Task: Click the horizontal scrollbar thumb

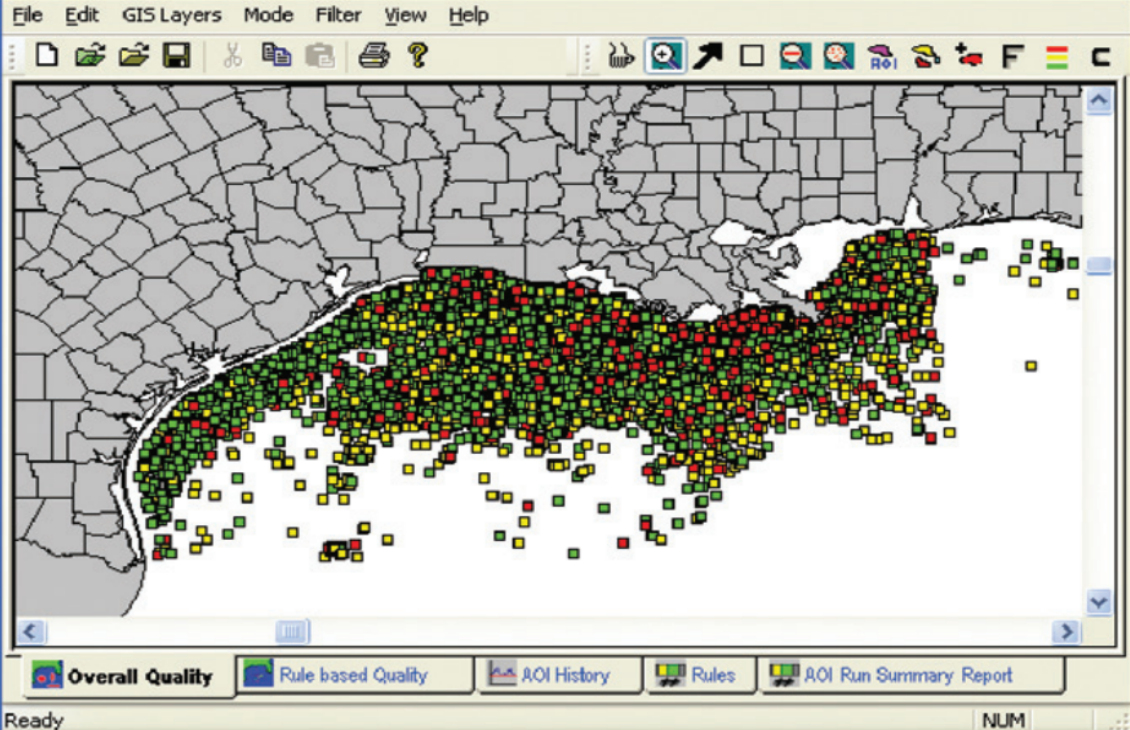Action: pyautogui.click(x=292, y=632)
